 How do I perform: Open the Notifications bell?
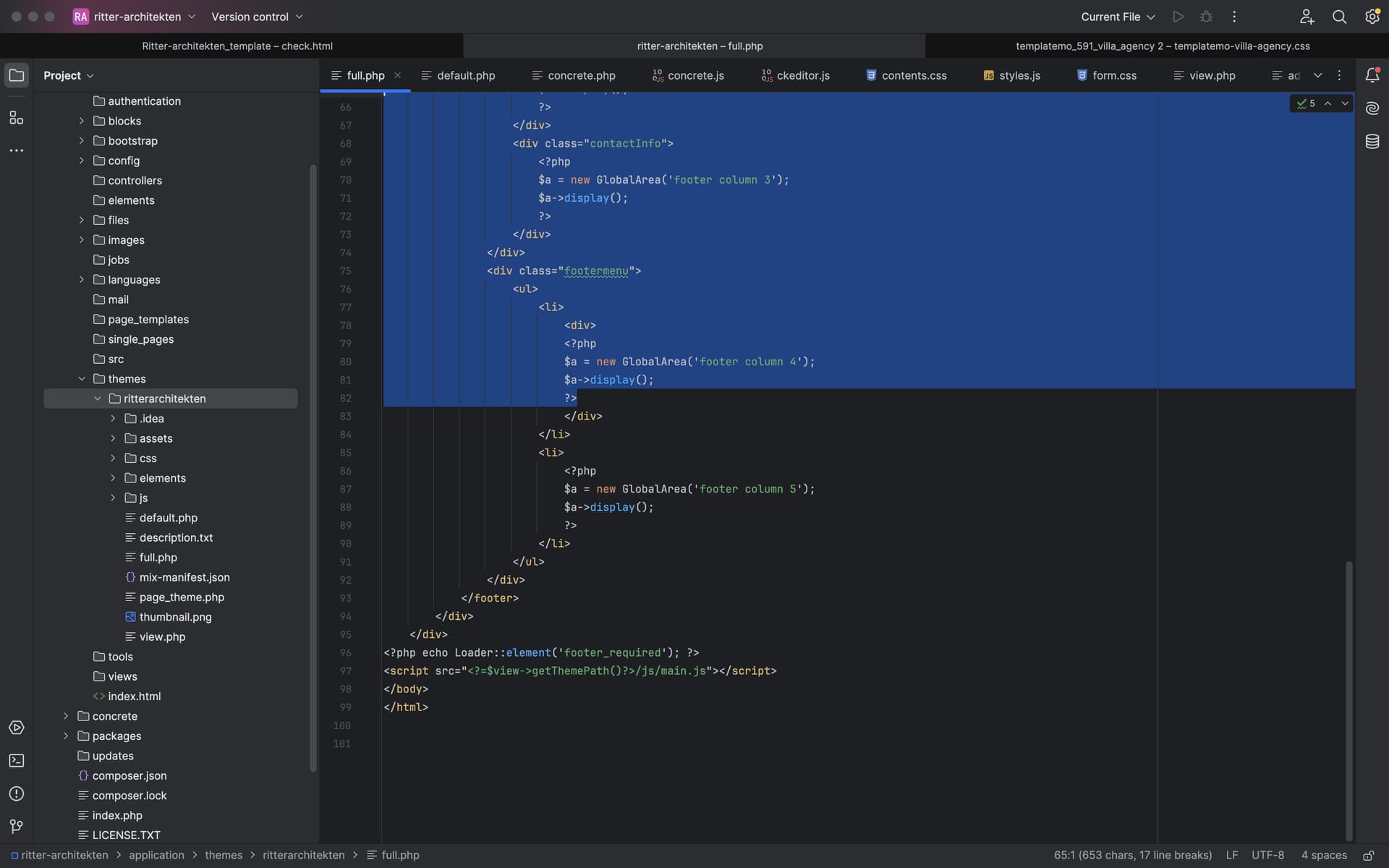point(1372,75)
